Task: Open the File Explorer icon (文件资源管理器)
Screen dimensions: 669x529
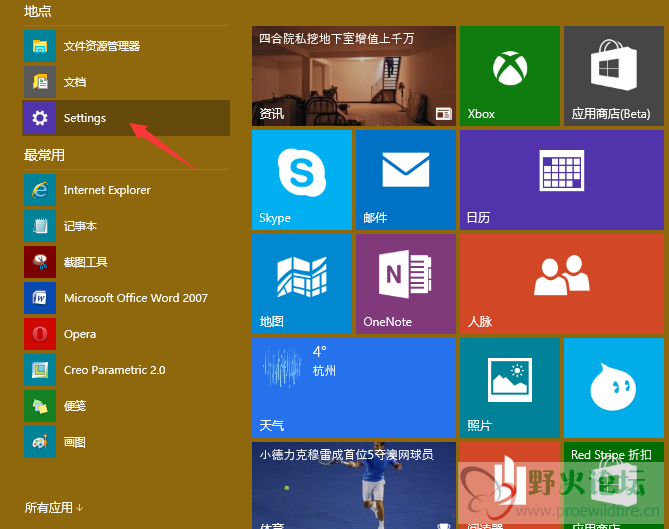Action: point(40,46)
